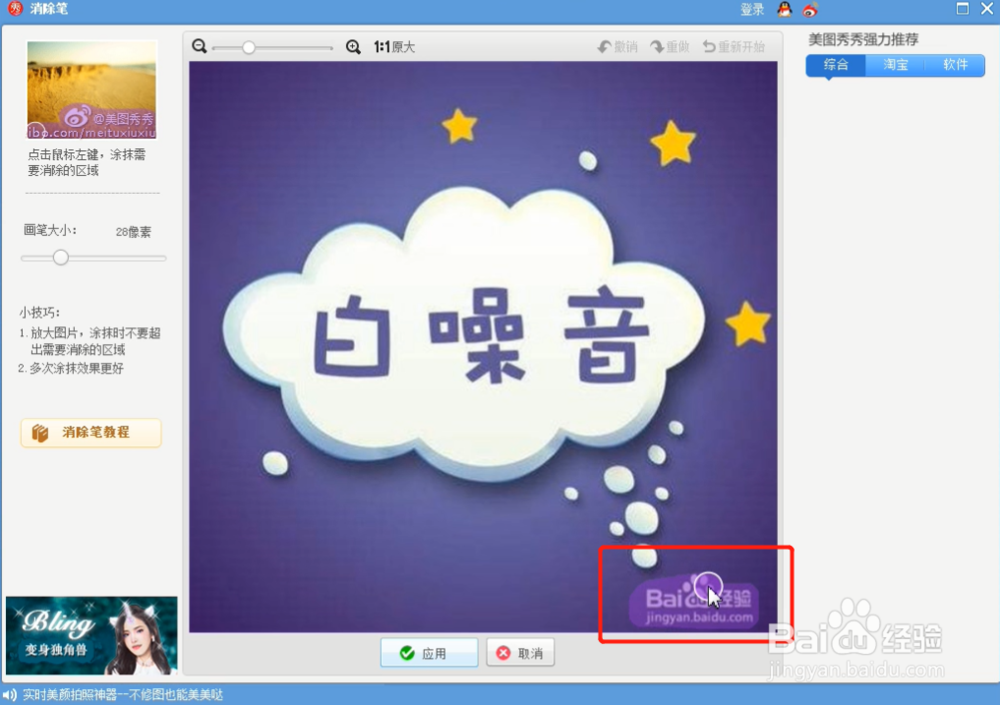The height and width of the screenshot is (705, 1000).
Task: Click the 登录 login link
Action: (752, 10)
